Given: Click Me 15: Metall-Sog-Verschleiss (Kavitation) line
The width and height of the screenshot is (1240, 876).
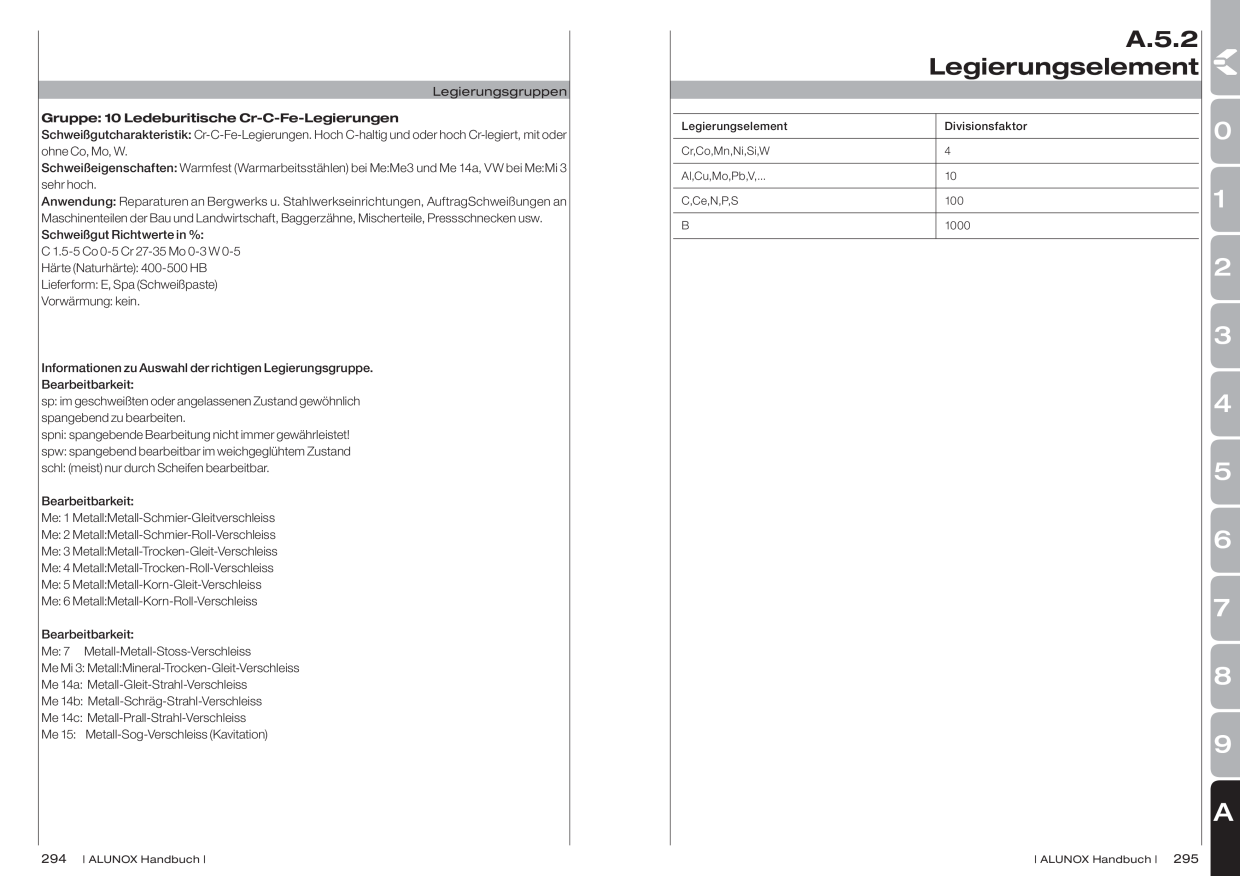Looking at the screenshot, I should pos(154,735).
